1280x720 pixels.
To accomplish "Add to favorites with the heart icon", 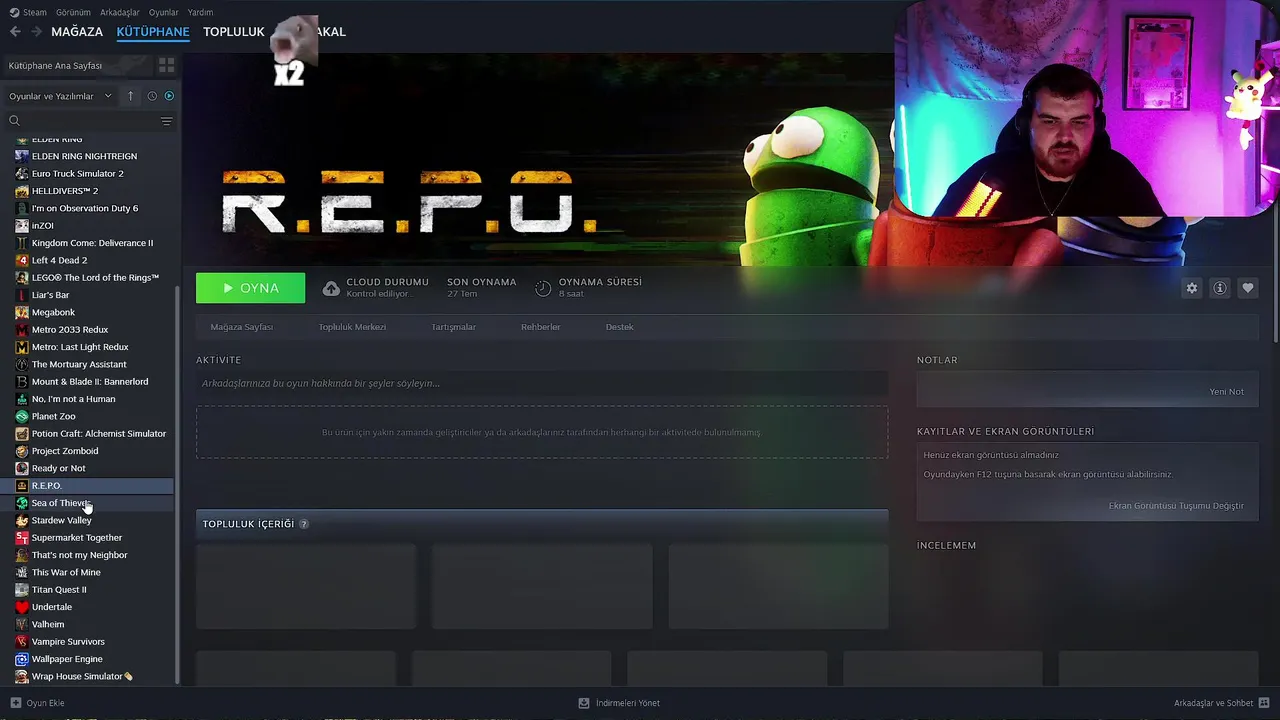I will coord(1248,288).
